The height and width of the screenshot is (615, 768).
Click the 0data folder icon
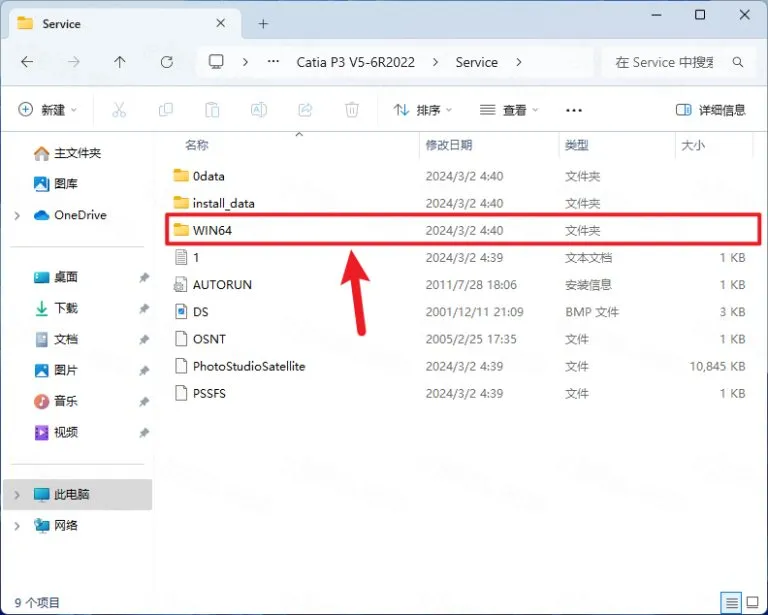[181, 175]
